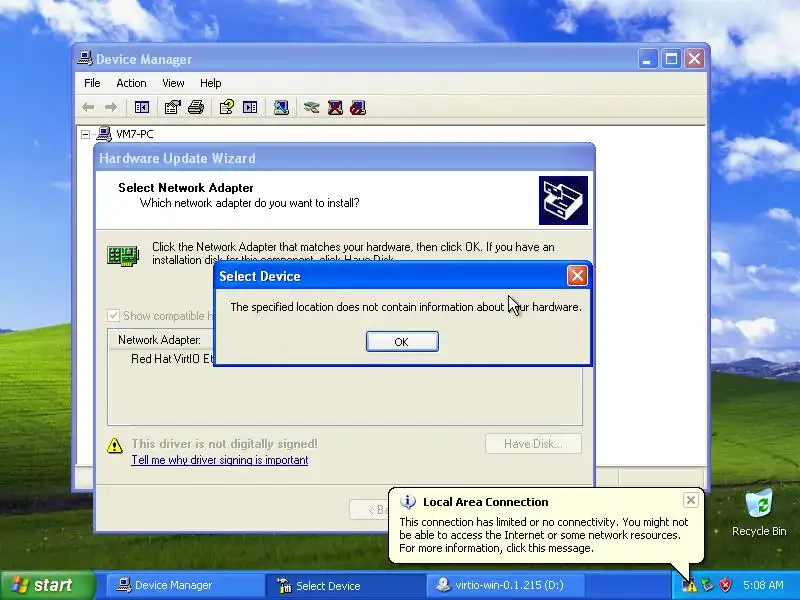Open the File menu in Device Manager
Viewport: 800px width, 600px height.
[92, 83]
